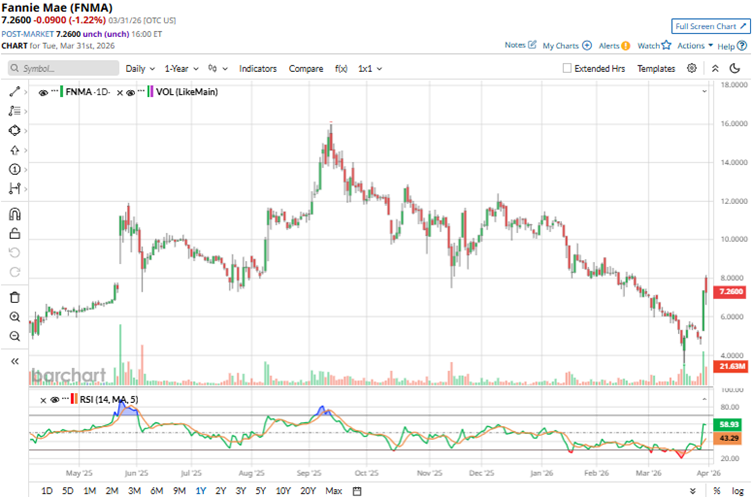Click the 21.63M volume label

(729, 367)
